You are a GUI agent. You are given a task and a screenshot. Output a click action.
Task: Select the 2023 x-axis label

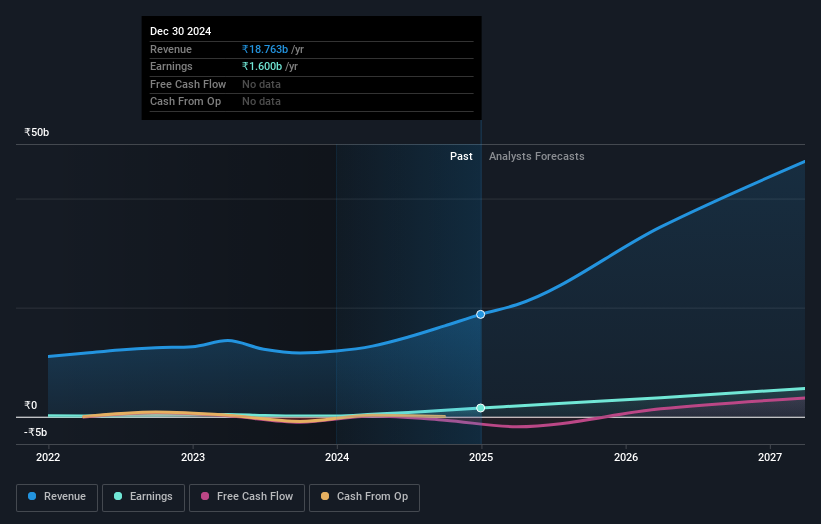[193, 457]
